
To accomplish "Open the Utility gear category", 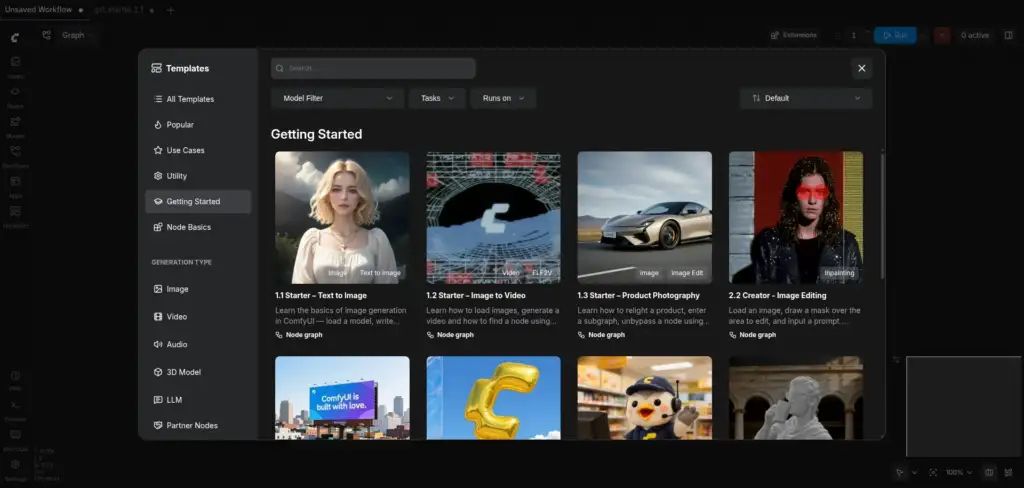I will coord(198,176).
